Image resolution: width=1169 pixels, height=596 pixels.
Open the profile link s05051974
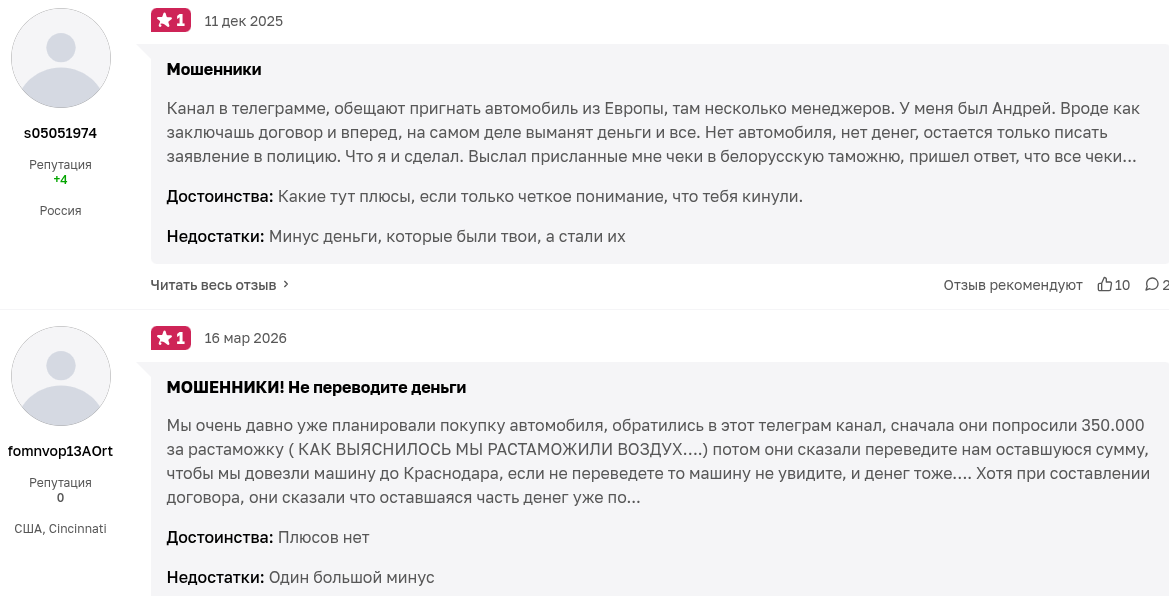tap(61, 133)
